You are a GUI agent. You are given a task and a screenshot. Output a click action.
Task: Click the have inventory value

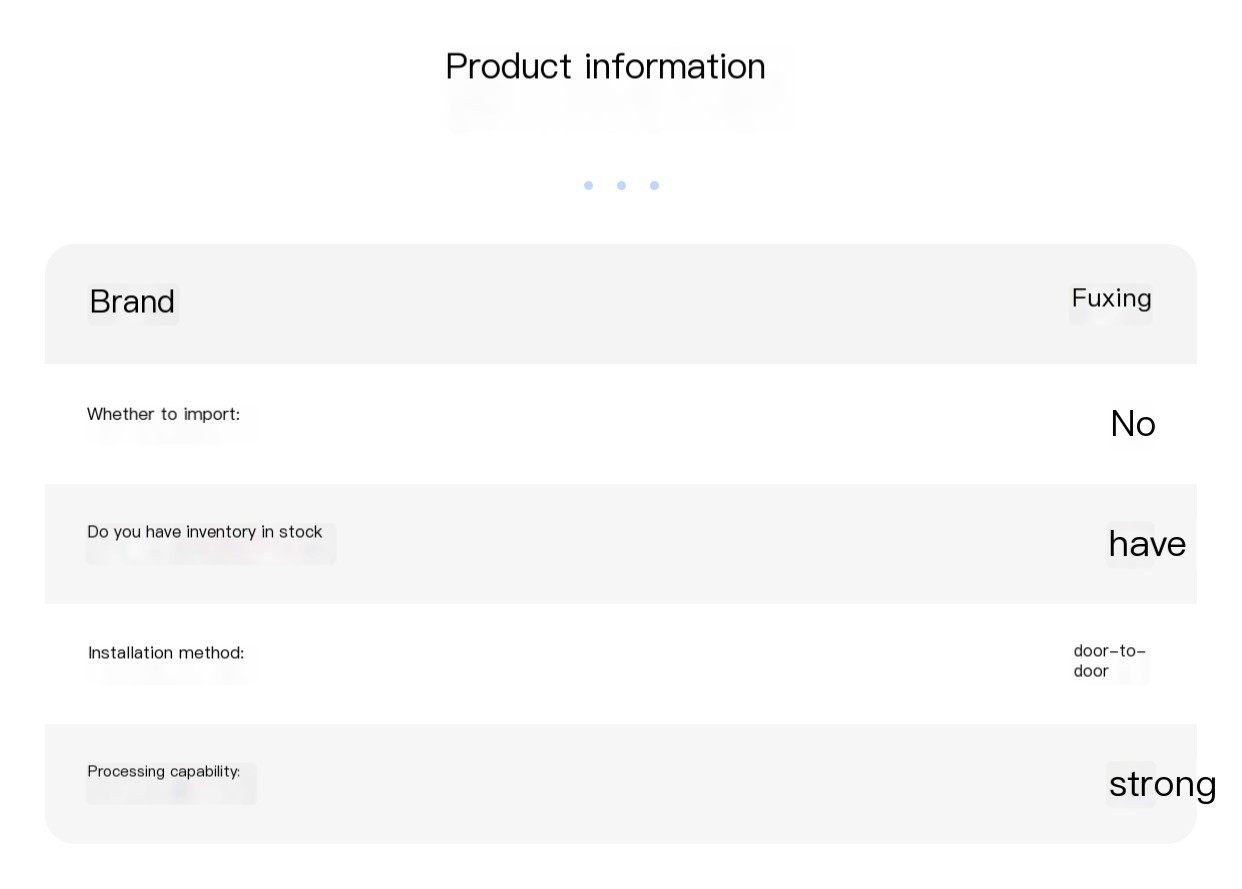point(1147,544)
